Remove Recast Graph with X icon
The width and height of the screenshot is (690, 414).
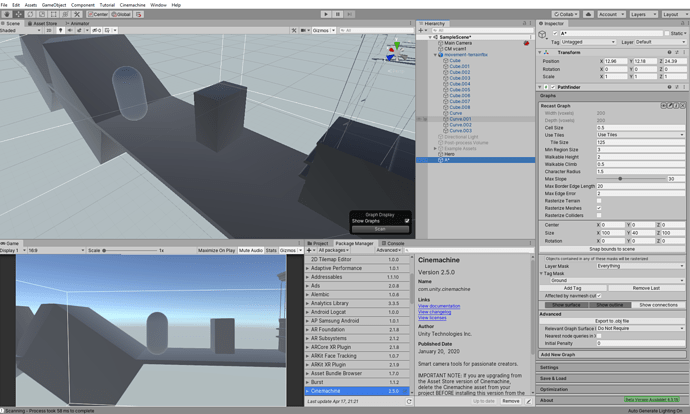point(683,106)
